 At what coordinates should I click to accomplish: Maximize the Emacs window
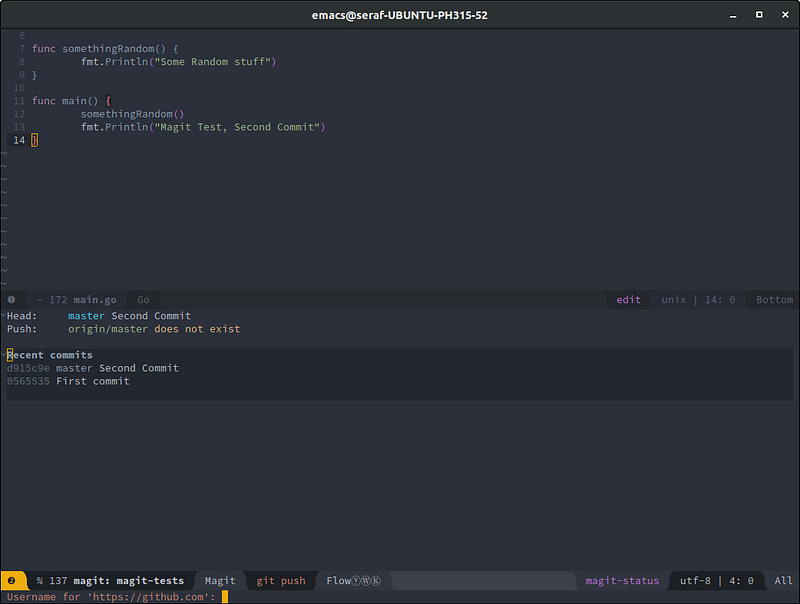point(759,15)
